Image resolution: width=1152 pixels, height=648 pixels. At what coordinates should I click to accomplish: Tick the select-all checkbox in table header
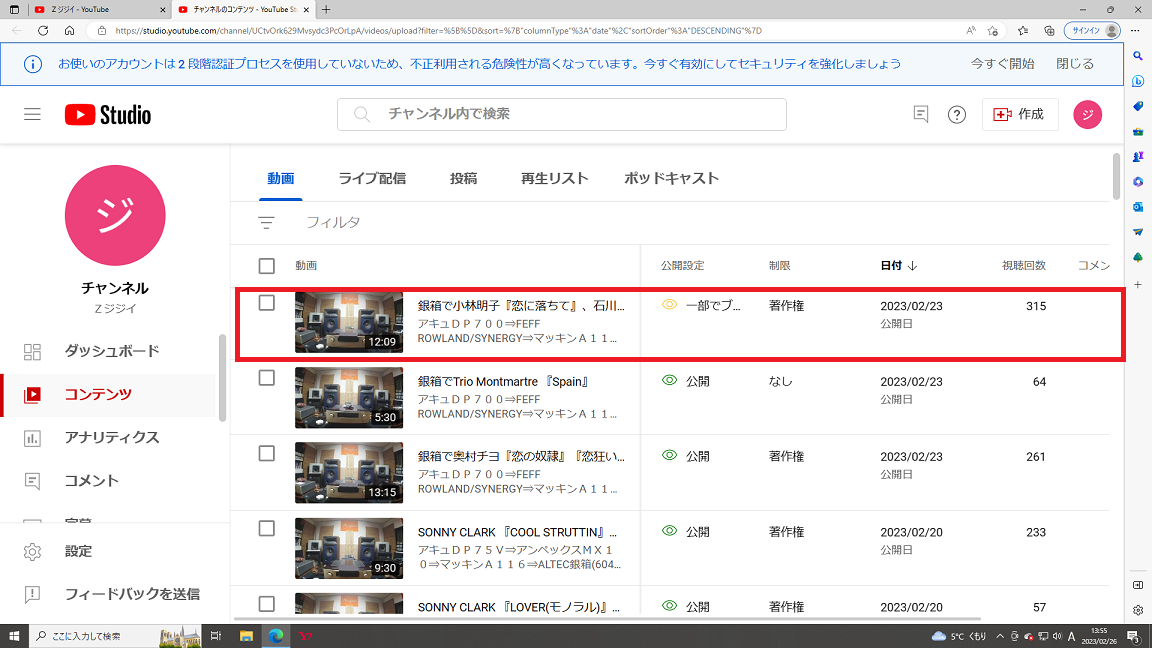tap(267, 266)
